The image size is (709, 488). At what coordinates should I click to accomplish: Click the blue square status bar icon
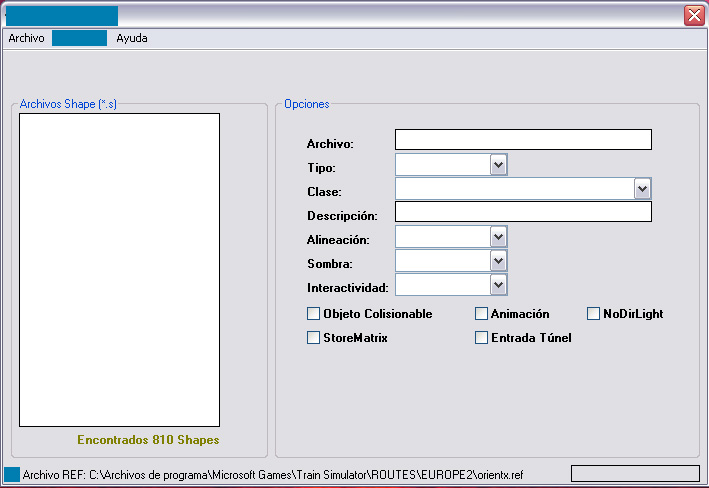tap(12, 474)
